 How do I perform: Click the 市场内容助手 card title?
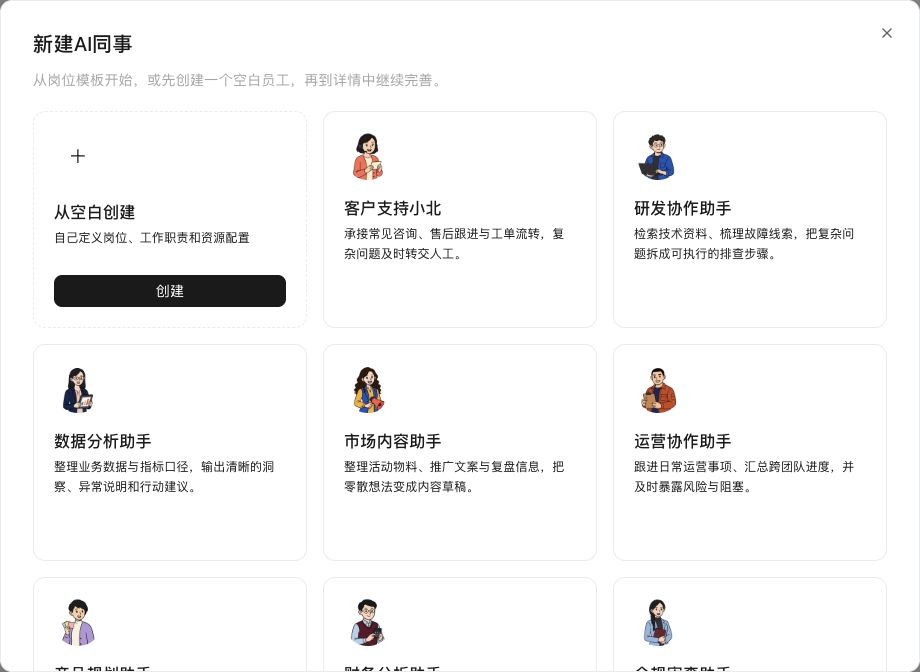click(x=393, y=441)
